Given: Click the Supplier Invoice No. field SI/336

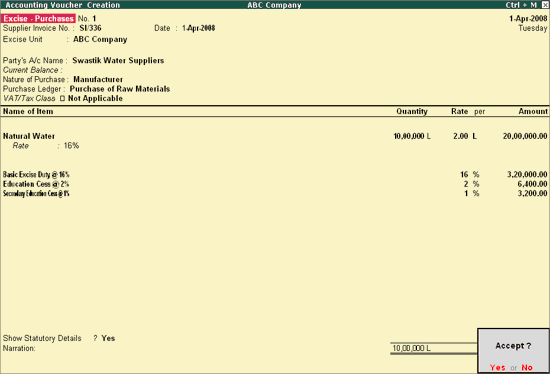Looking at the screenshot, I should (x=90, y=28).
